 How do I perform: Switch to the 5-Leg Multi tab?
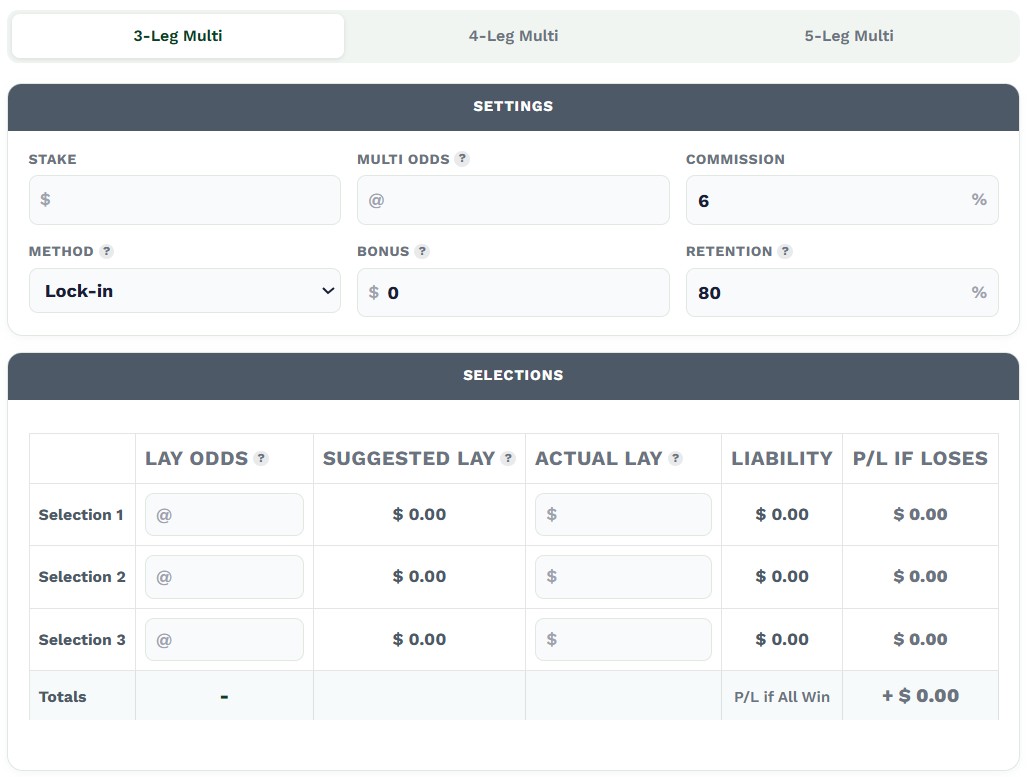pos(849,36)
